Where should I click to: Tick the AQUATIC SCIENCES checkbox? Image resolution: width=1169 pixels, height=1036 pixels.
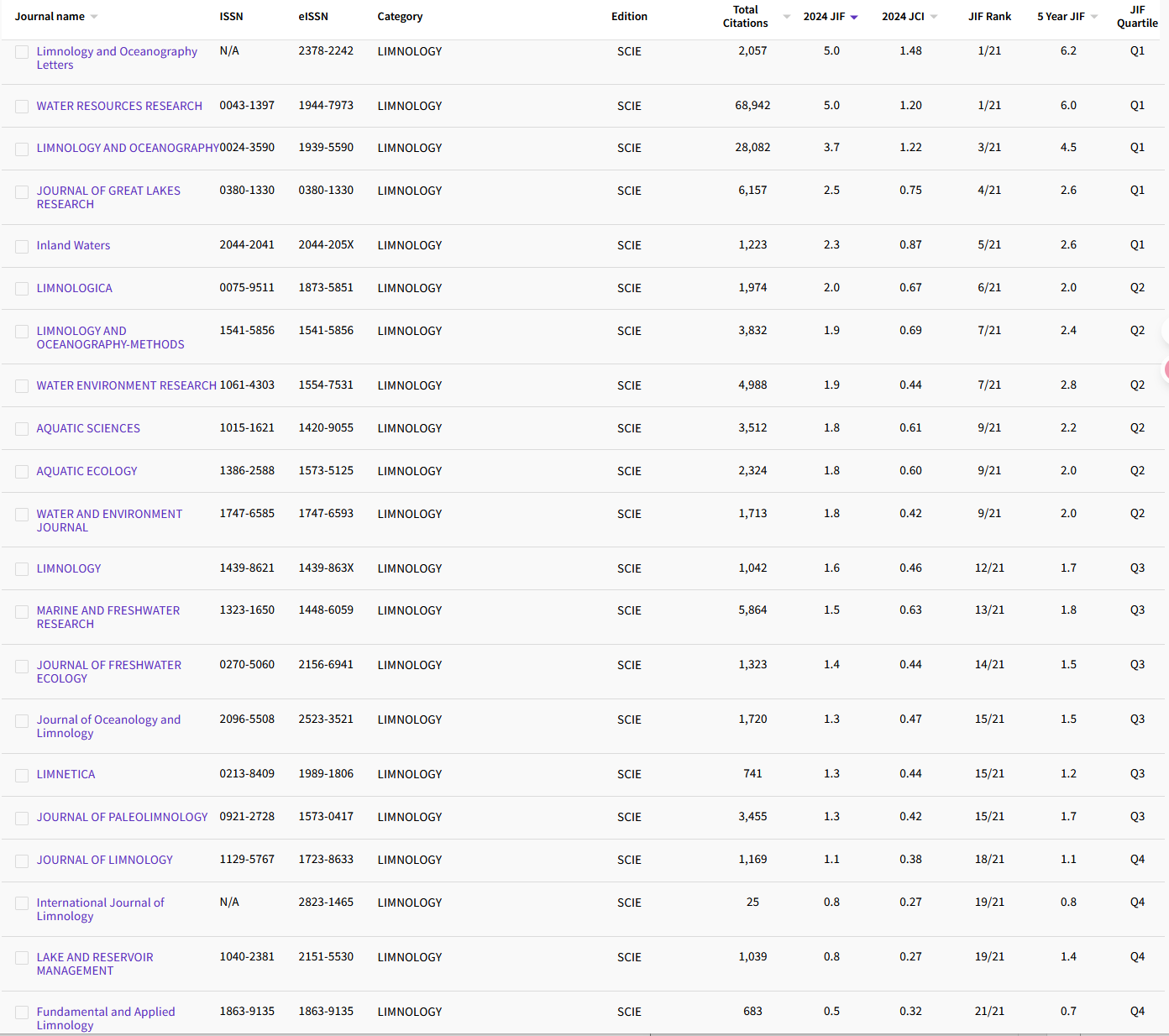click(22, 429)
